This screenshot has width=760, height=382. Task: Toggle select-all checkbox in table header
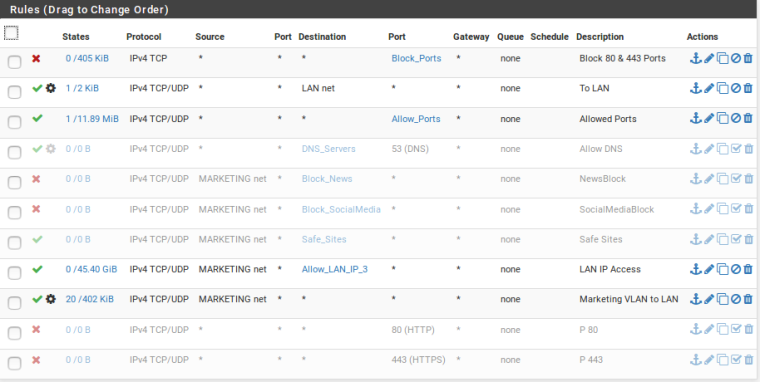coord(11,33)
